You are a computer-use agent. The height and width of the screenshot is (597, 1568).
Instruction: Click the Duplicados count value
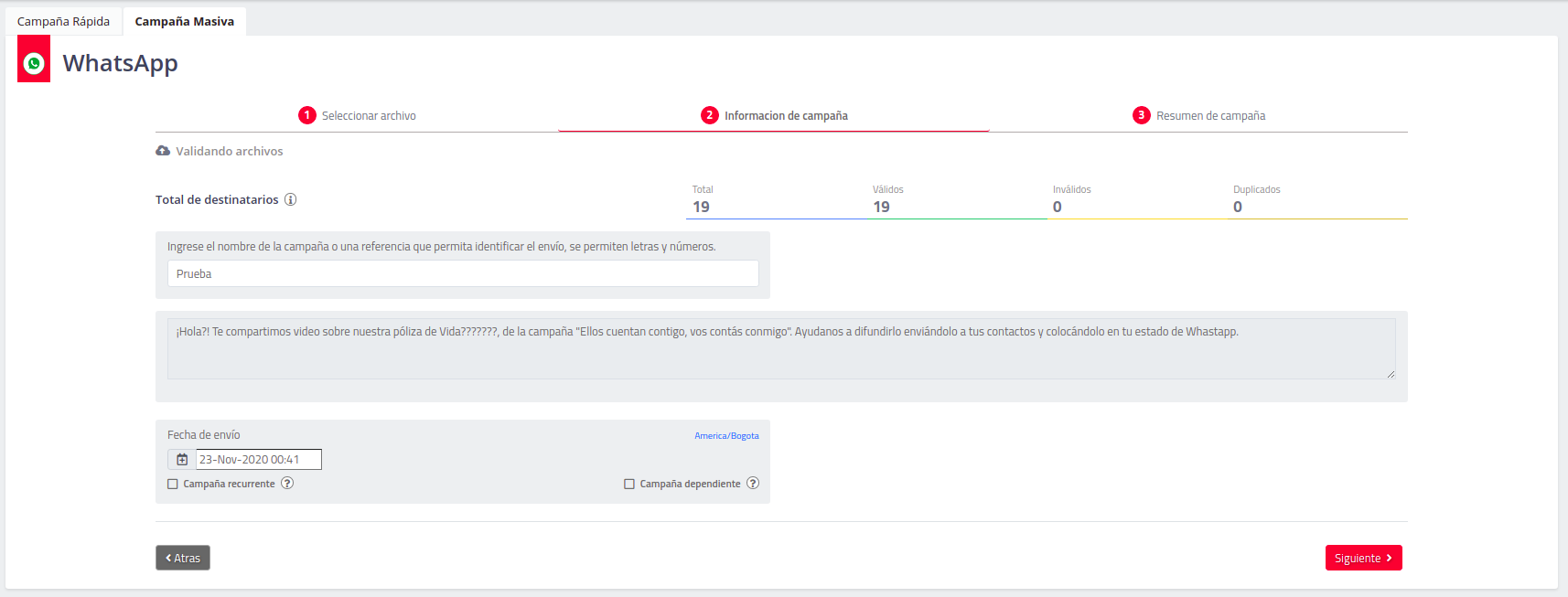1238,207
